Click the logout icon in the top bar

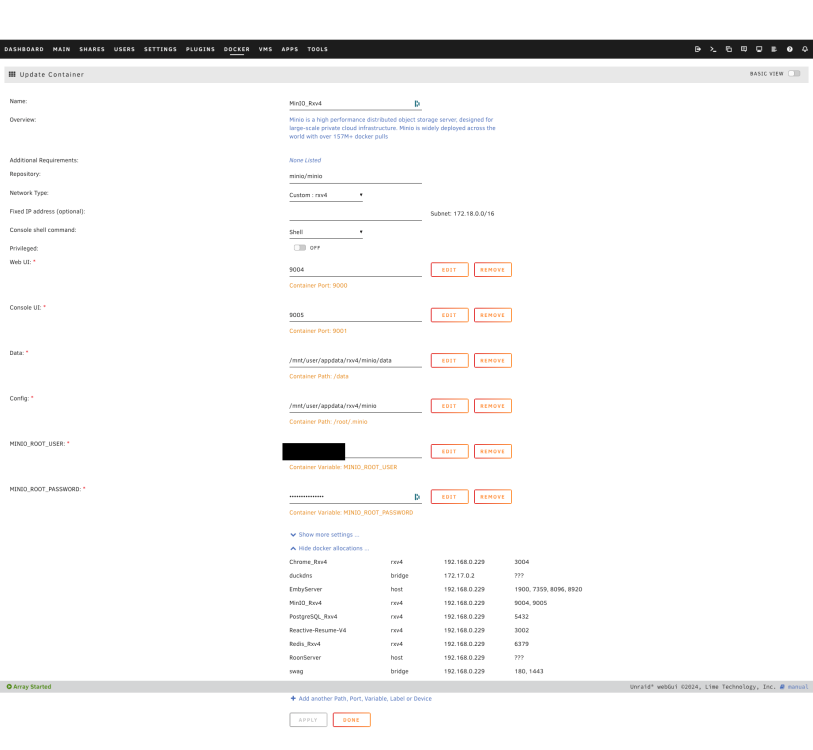click(x=697, y=49)
